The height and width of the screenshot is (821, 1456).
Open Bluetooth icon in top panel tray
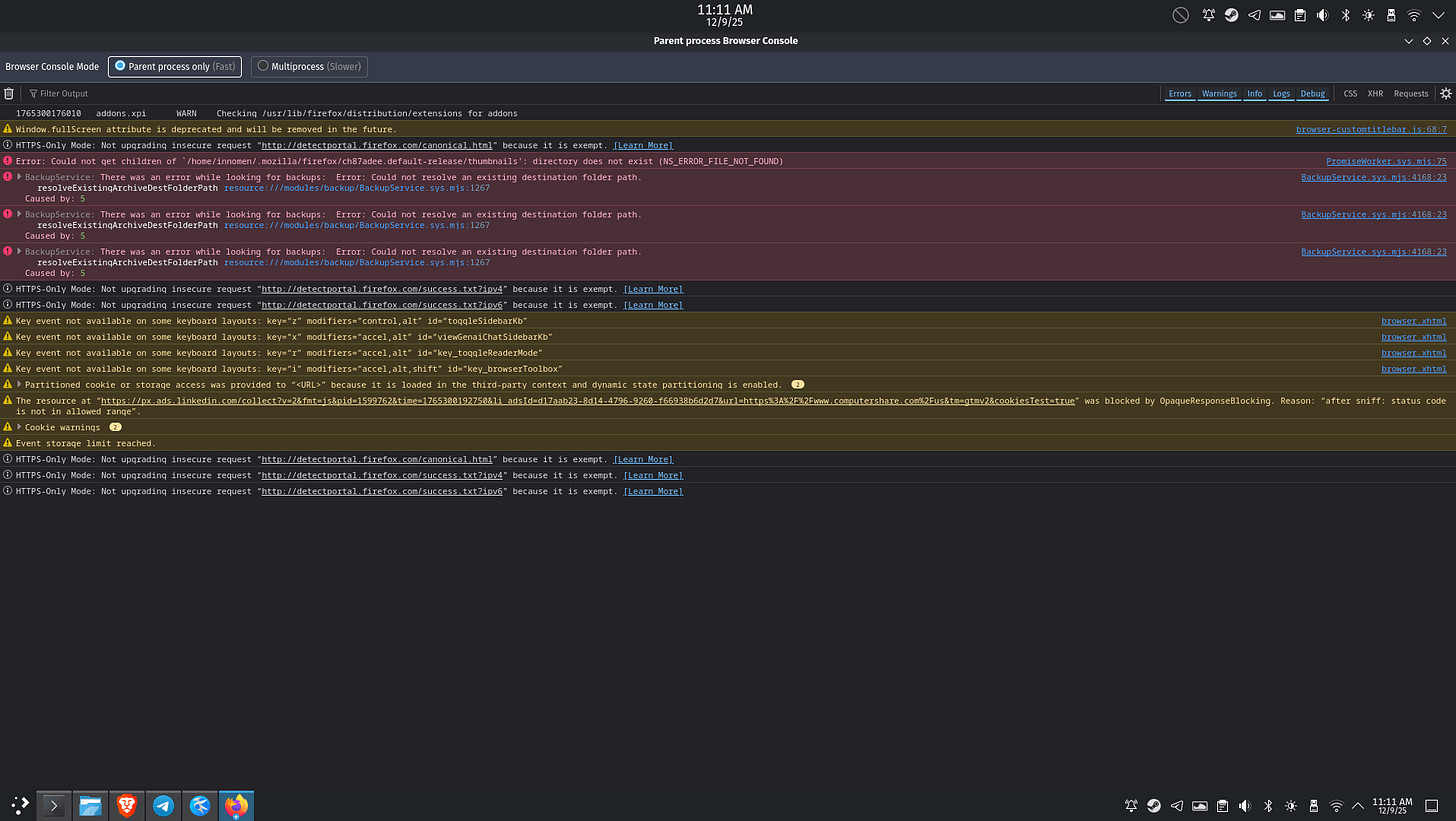click(1346, 15)
